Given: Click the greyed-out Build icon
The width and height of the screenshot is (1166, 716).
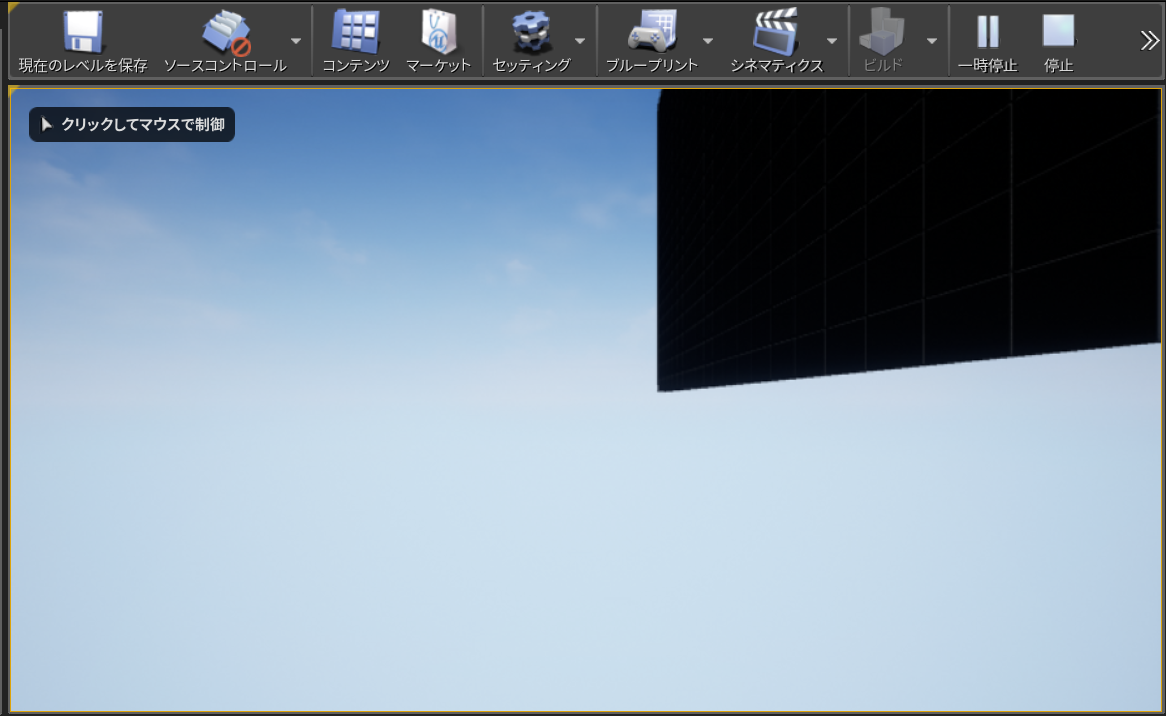Looking at the screenshot, I should click(x=882, y=32).
